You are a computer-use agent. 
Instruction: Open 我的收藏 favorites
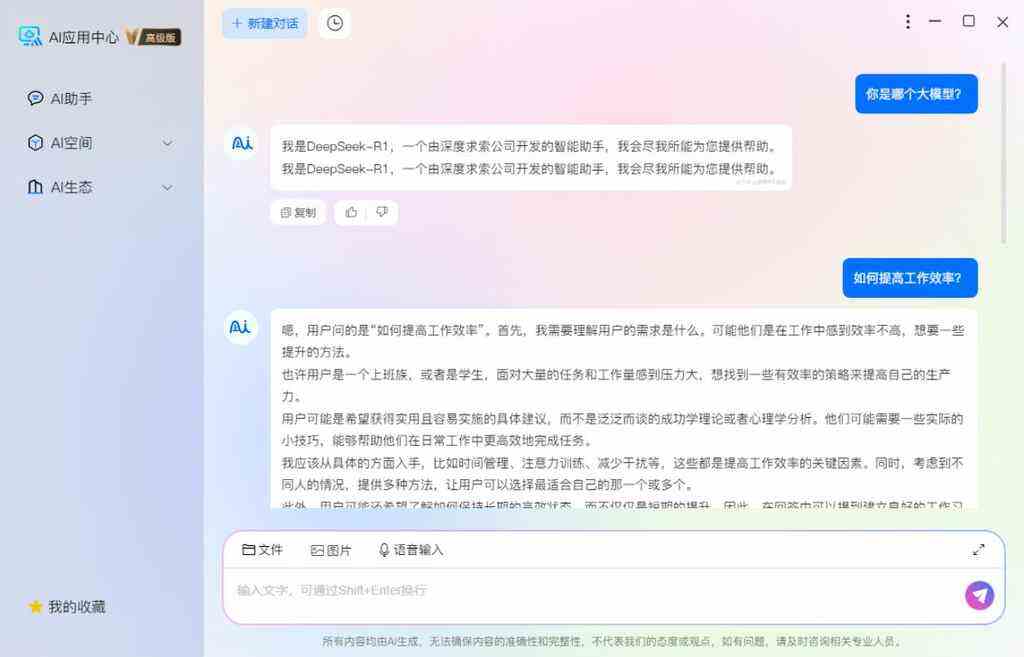click(67, 607)
